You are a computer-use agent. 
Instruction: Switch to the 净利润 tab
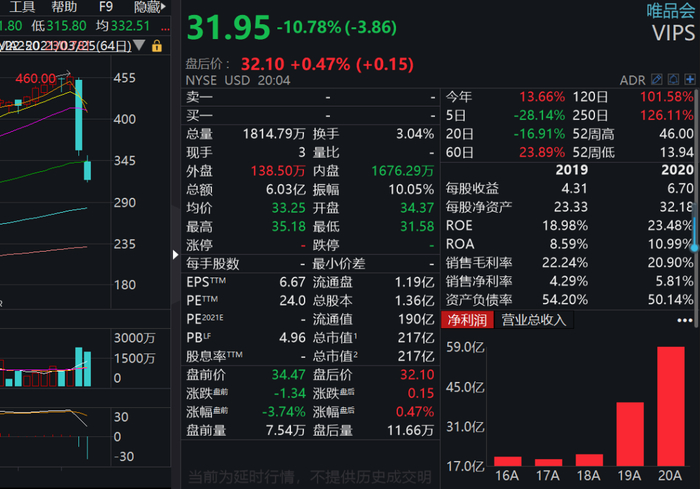click(x=465, y=320)
